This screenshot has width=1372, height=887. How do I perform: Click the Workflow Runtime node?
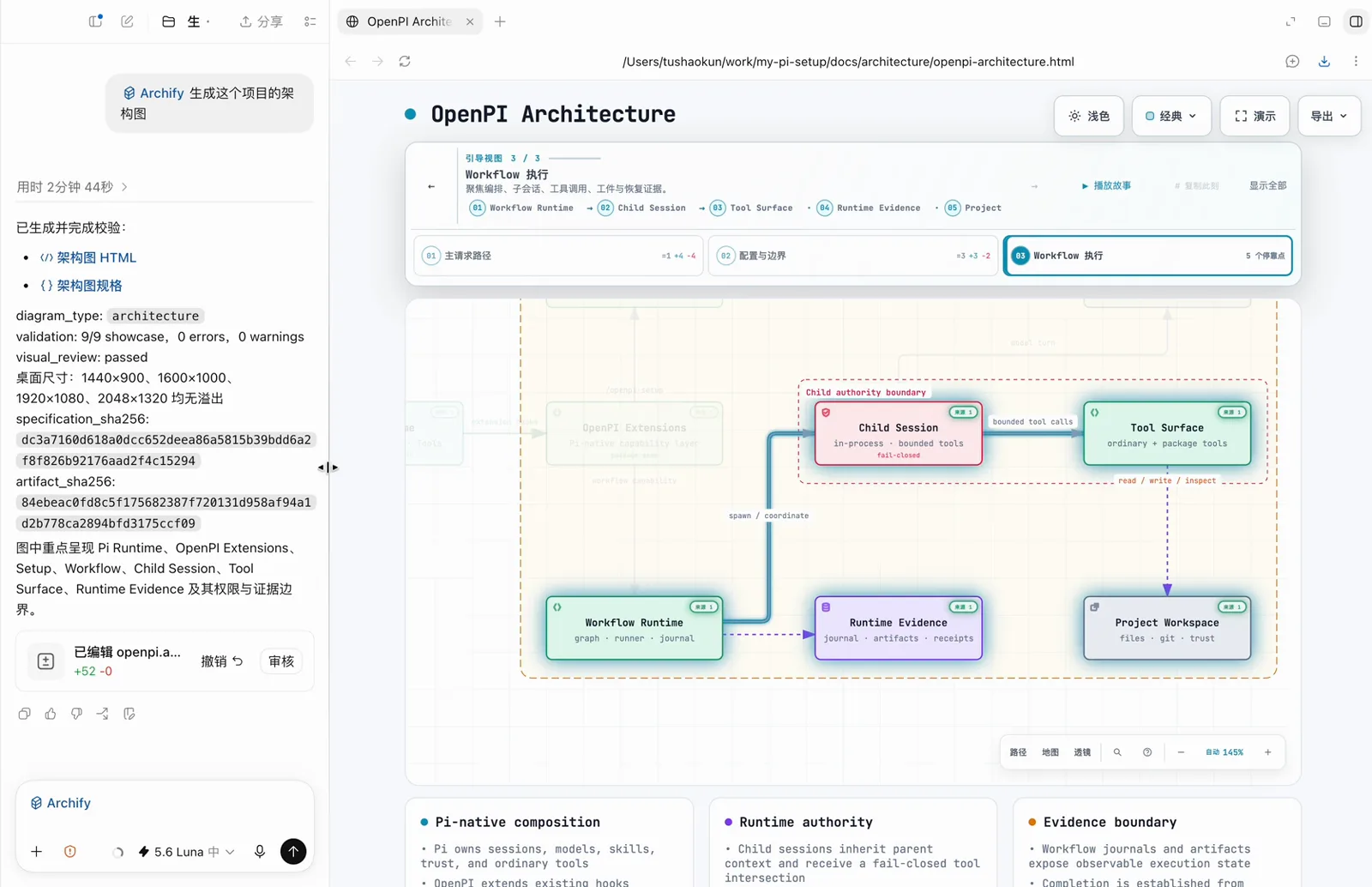635,629
